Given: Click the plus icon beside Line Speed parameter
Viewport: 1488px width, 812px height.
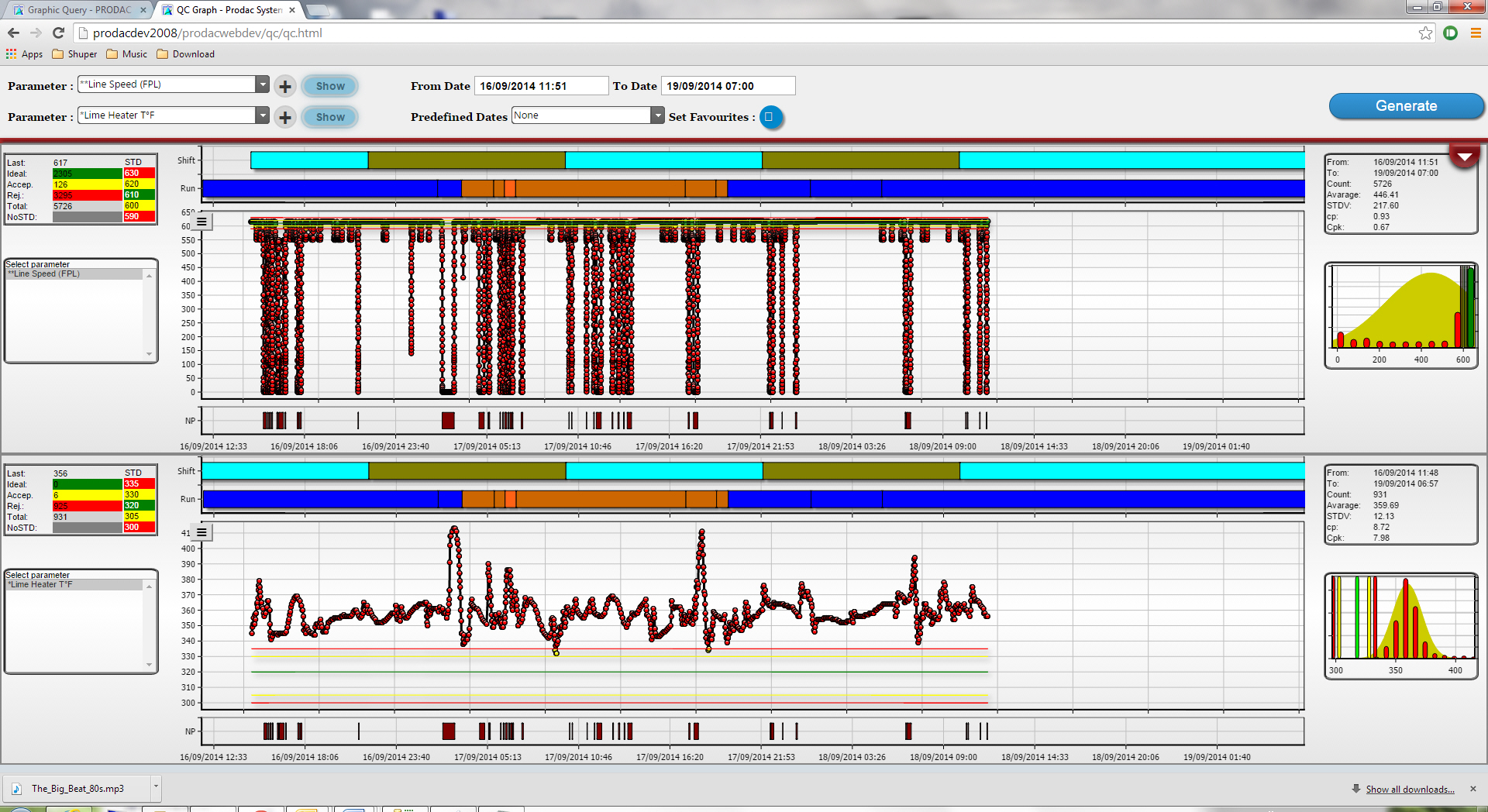Looking at the screenshot, I should coord(285,86).
